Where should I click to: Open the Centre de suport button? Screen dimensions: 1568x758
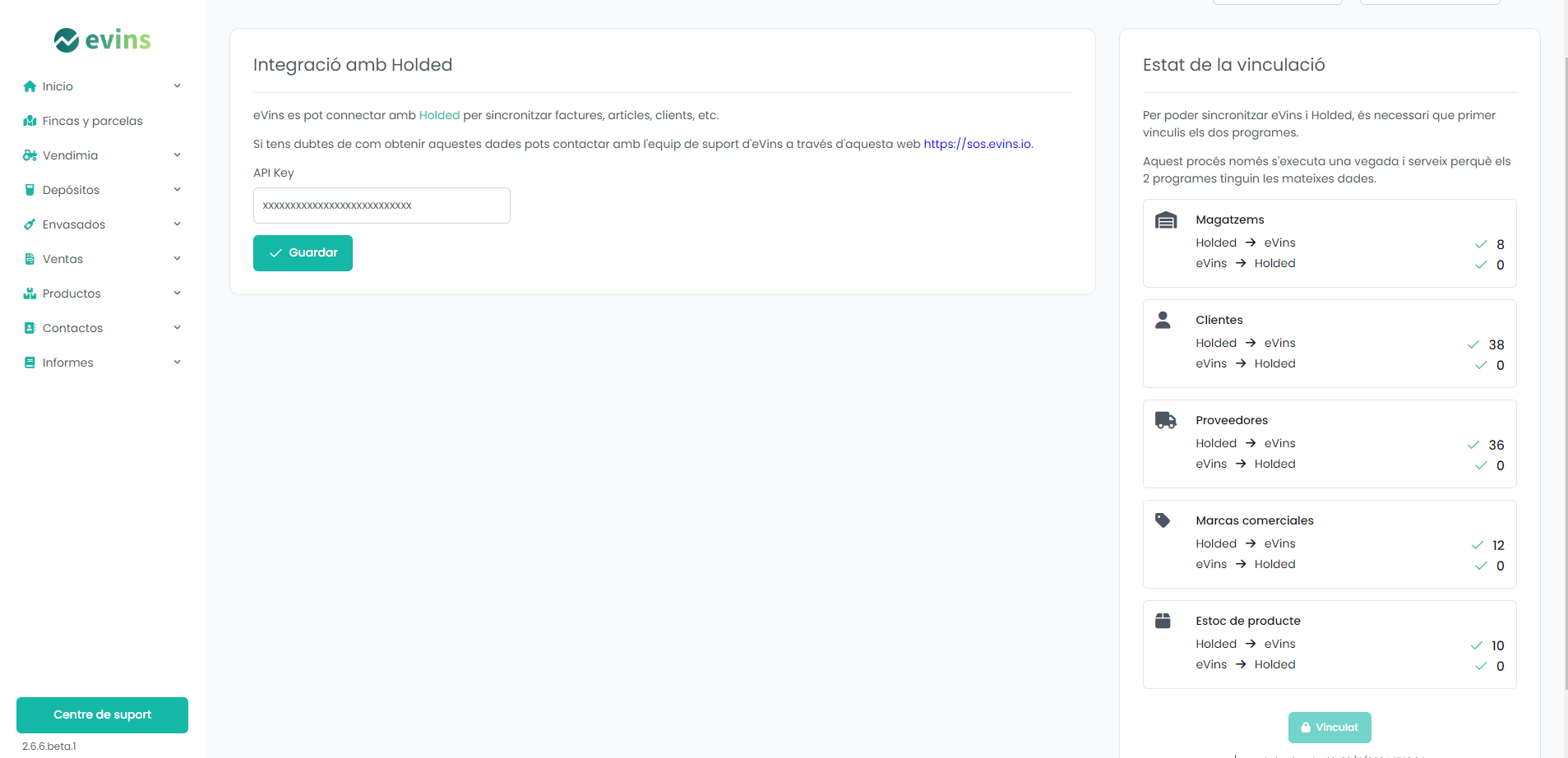tap(102, 715)
